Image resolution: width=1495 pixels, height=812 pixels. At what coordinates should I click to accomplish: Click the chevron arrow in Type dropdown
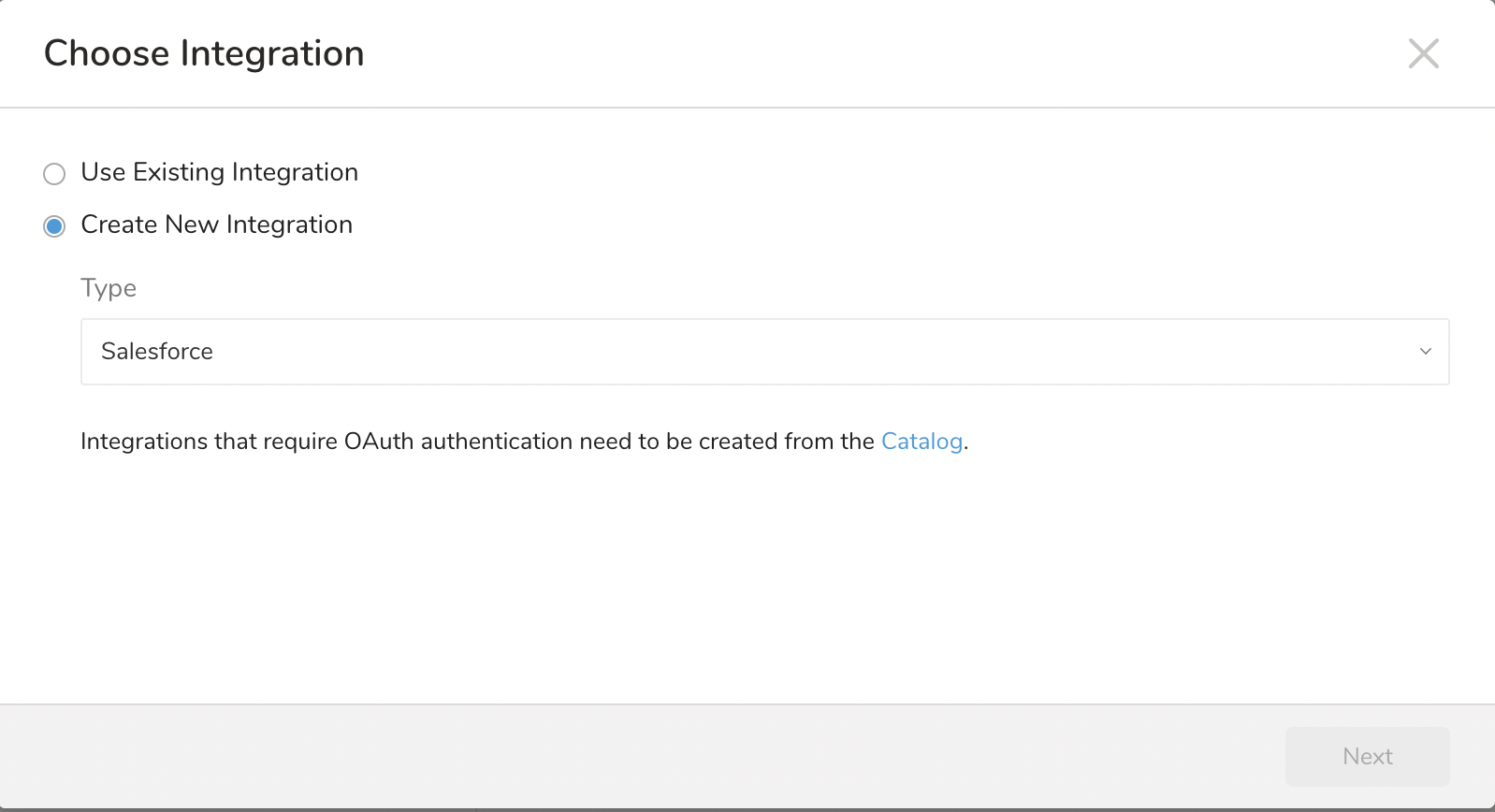[x=1425, y=352]
